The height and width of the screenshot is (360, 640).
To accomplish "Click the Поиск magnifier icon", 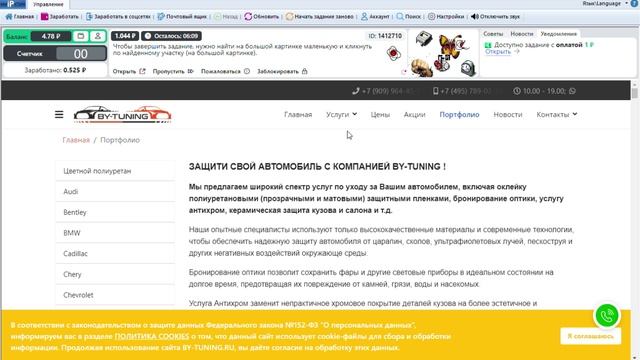I will [400, 17].
